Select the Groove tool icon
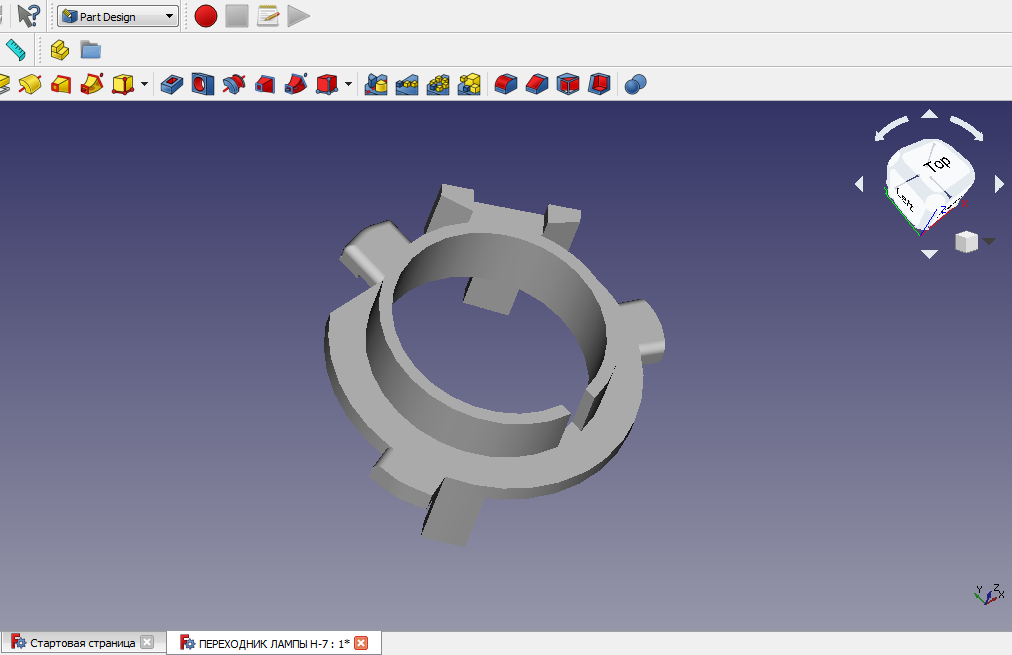 pos(234,84)
